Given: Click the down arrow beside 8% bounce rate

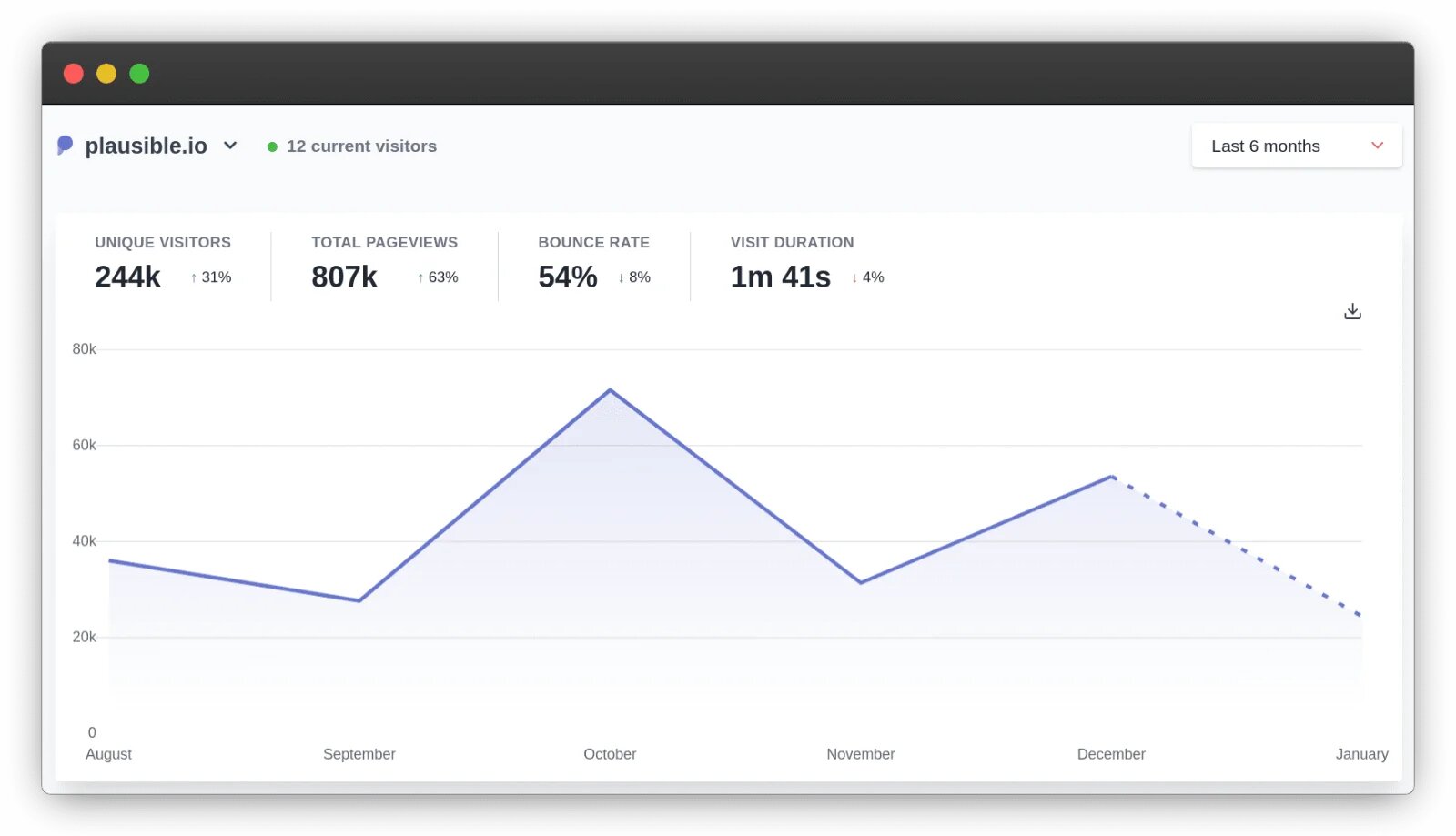Looking at the screenshot, I should tap(621, 278).
